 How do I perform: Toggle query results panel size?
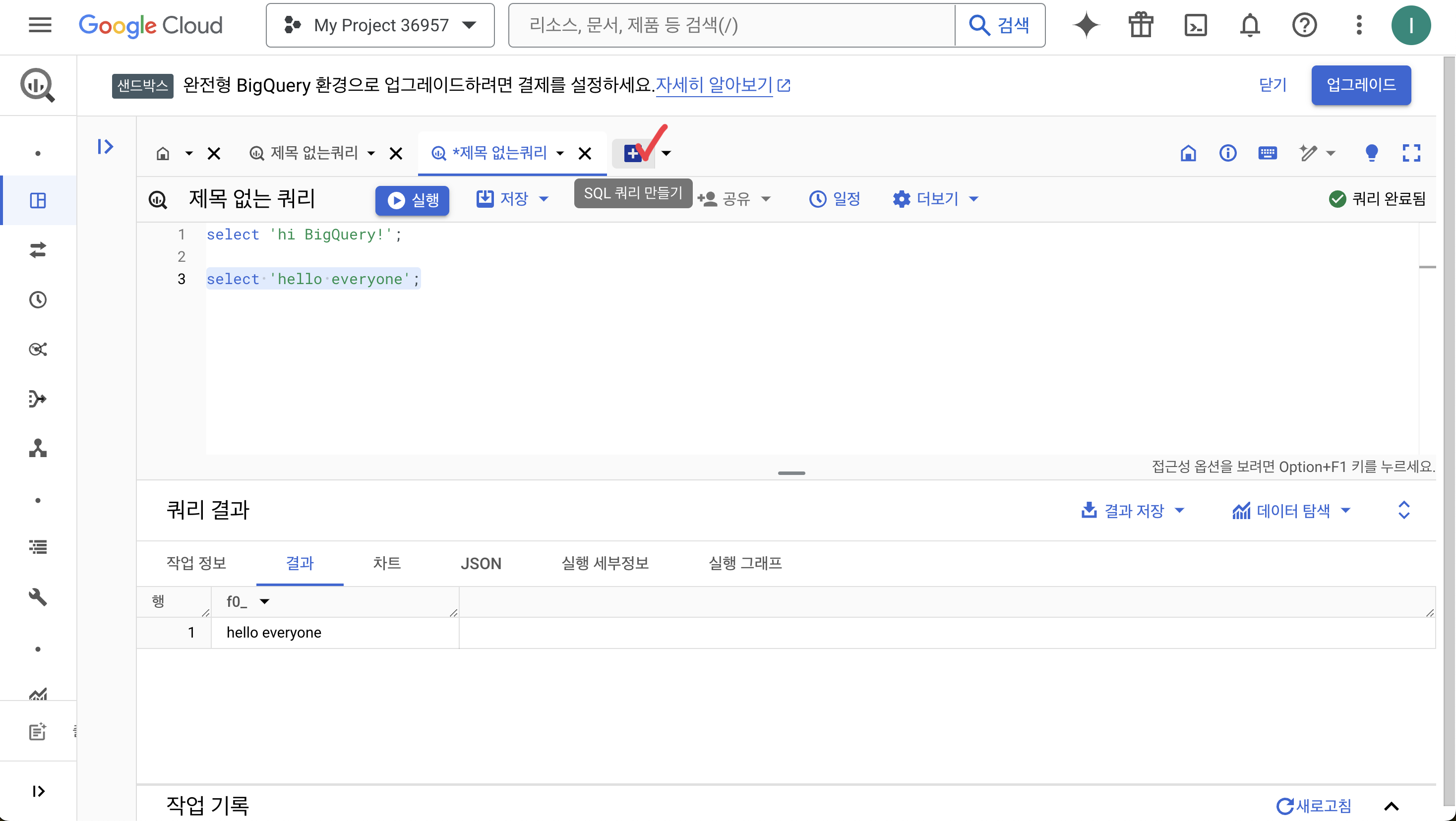[x=1404, y=510]
